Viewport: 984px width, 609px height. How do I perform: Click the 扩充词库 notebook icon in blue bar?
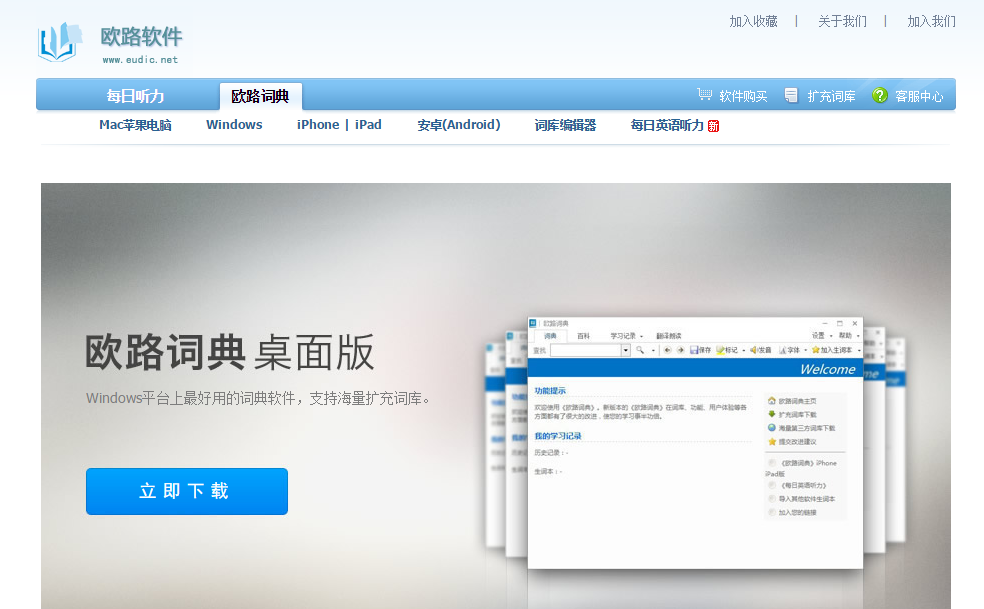(790, 93)
